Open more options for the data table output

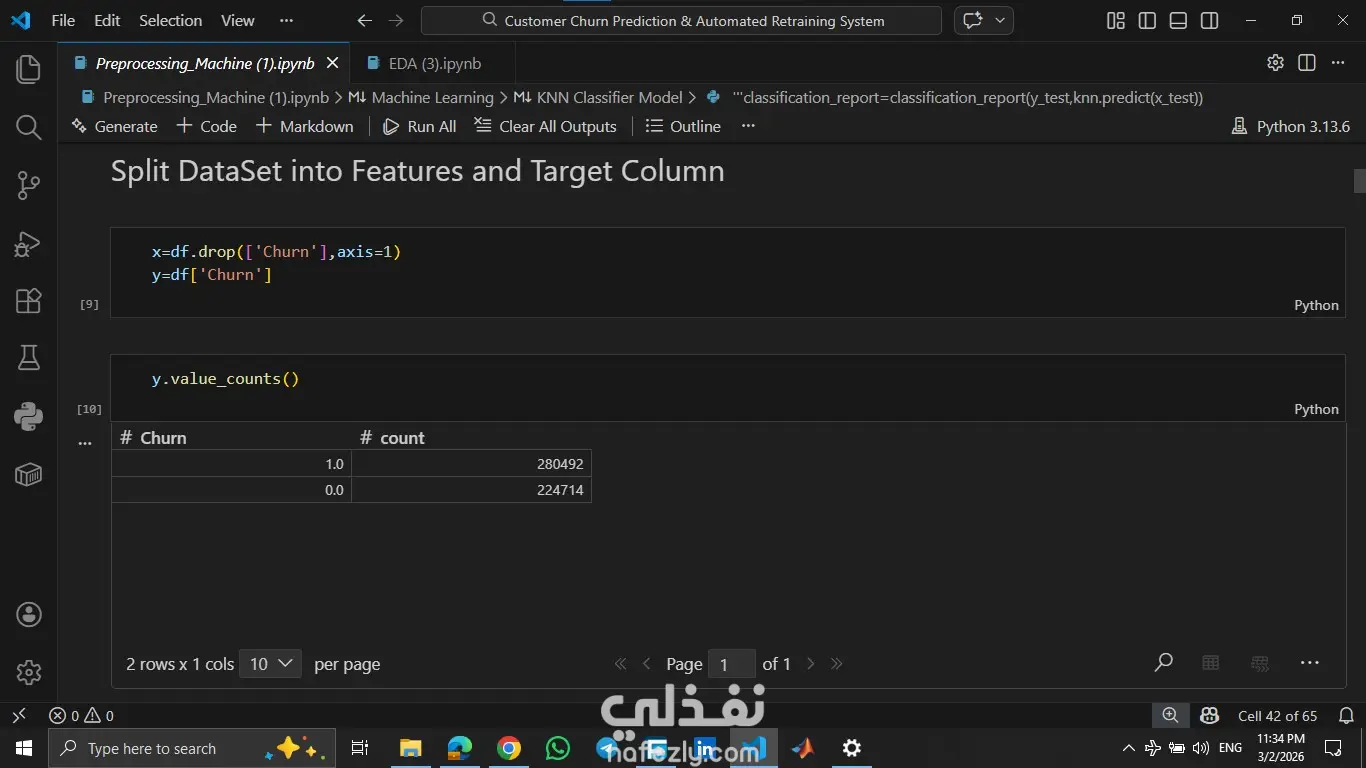[1310, 662]
